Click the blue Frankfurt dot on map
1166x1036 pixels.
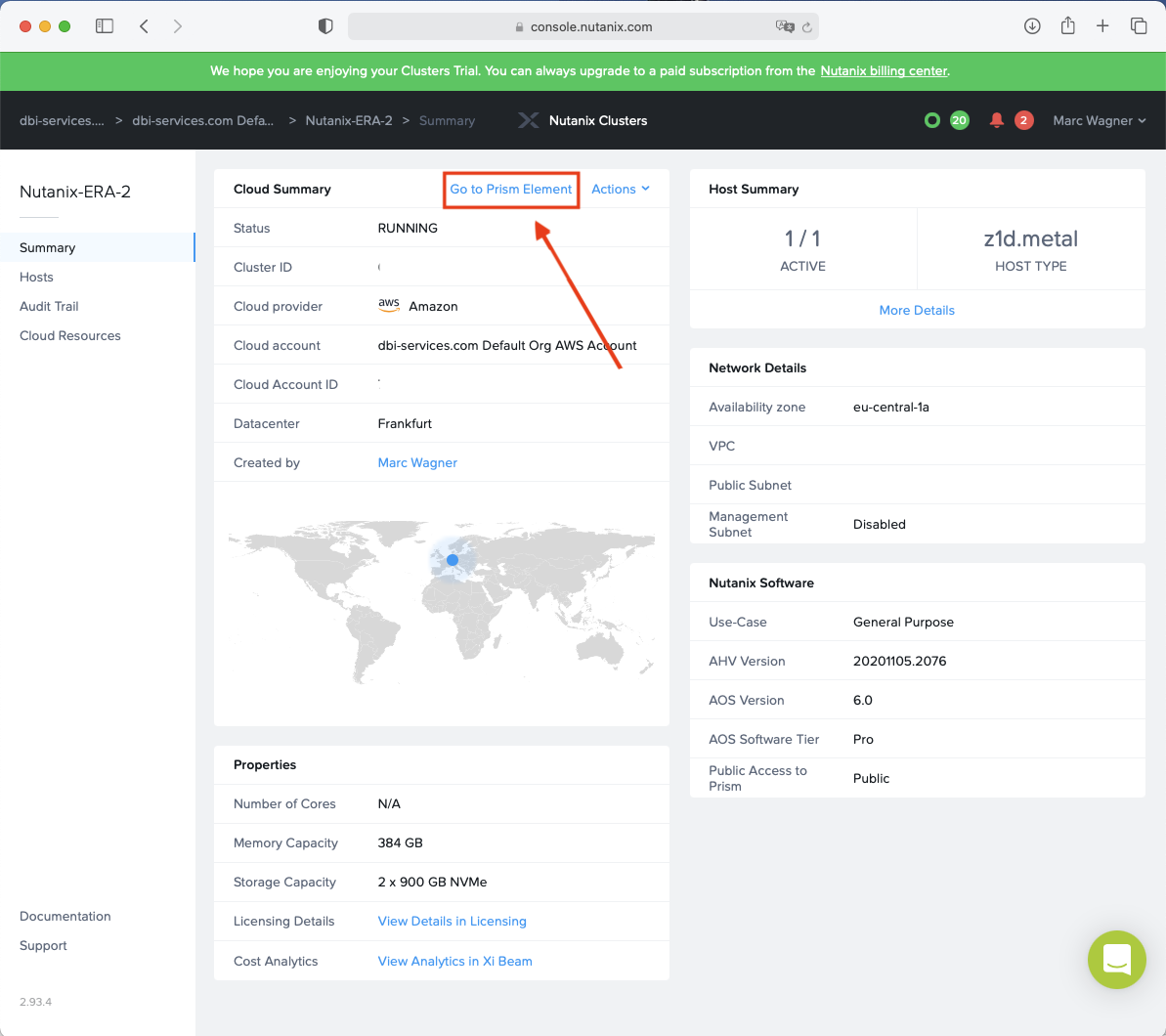click(x=453, y=559)
